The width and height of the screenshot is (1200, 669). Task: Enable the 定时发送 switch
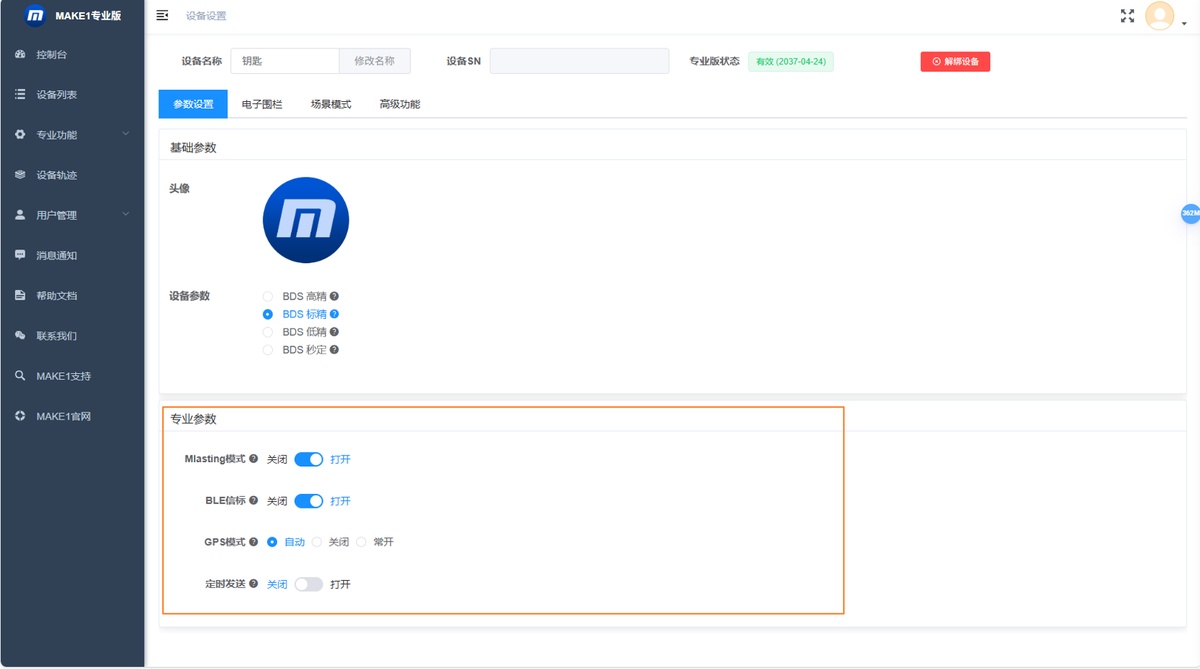pyautogui.click(x=309, y=584)
